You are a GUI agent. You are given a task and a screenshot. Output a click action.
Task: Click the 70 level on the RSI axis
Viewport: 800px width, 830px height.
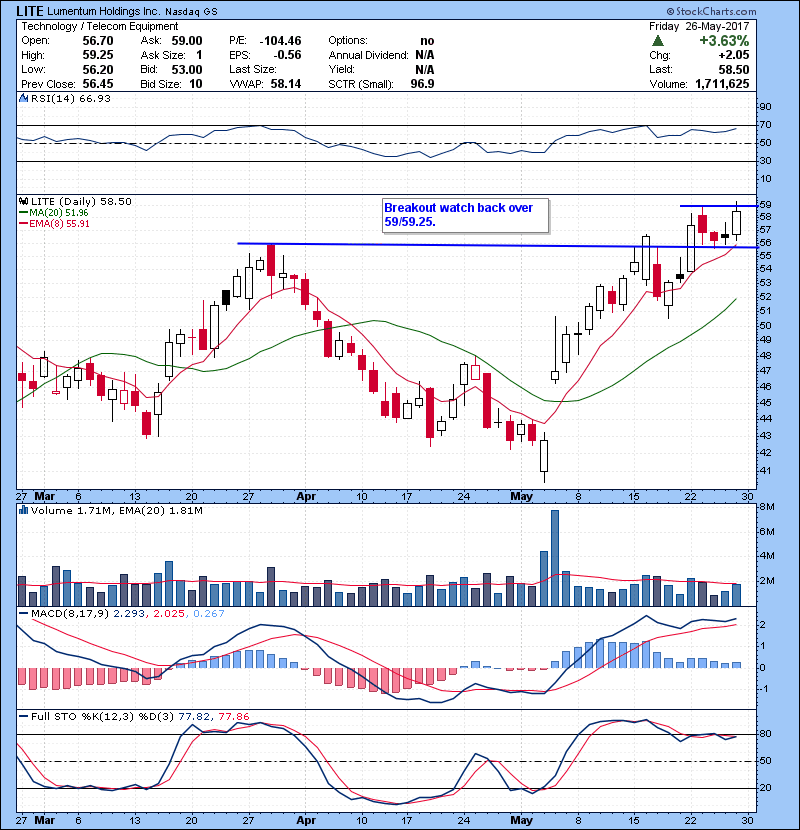pos(766,125)
